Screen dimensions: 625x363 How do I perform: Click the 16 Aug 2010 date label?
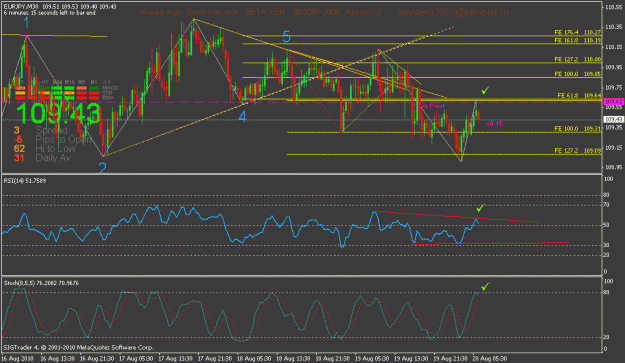tap(18, 358)
